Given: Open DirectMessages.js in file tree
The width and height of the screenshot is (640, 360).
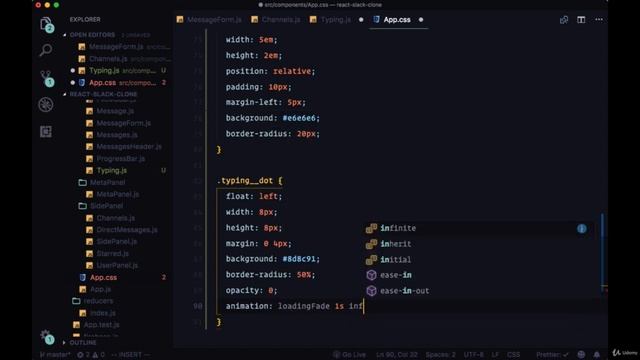Looking at the screenshot, I should [127, 230].
